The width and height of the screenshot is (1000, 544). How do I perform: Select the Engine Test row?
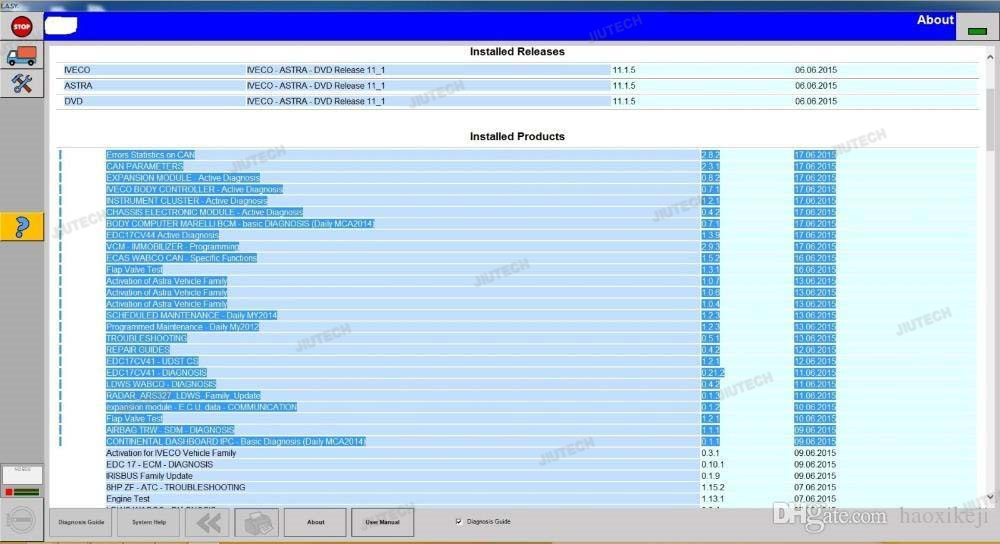[517, 499]
